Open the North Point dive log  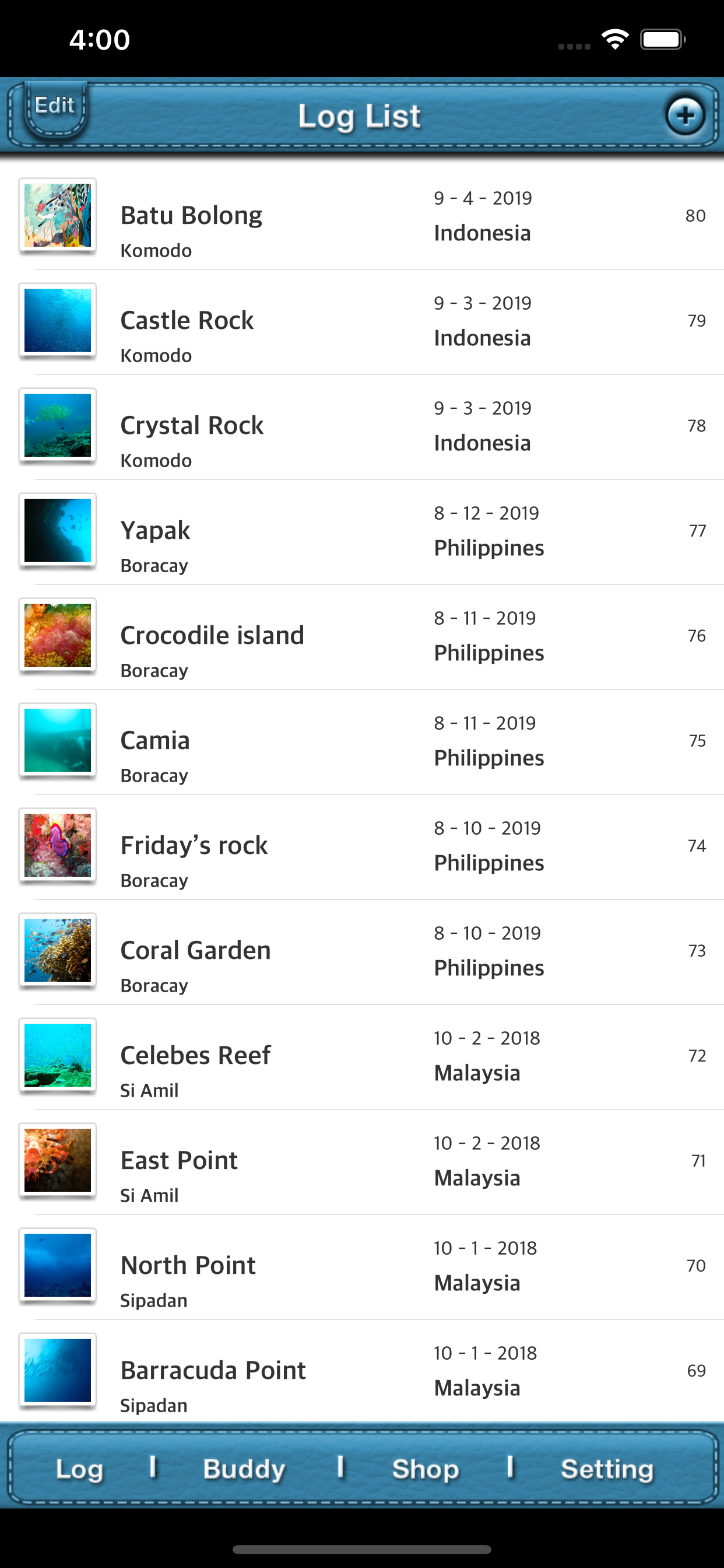tap(365, 1266)
